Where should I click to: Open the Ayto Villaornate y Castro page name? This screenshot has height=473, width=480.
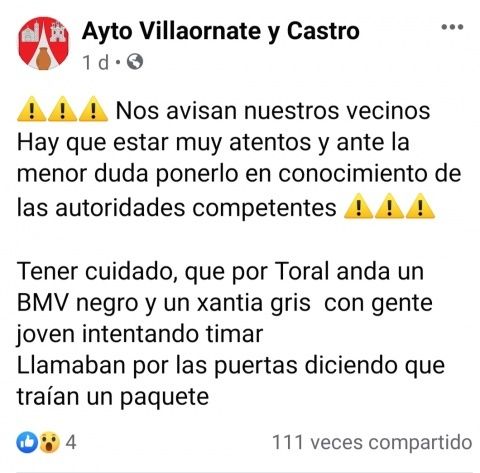221,32
